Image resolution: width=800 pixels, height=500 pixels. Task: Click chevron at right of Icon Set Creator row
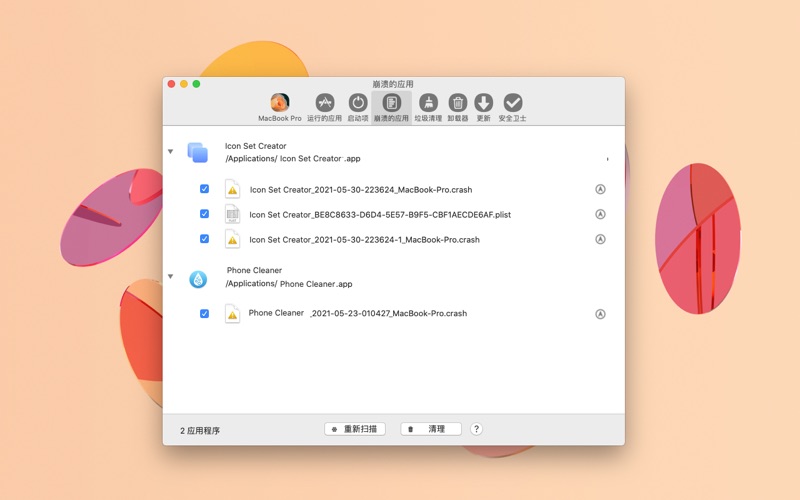click(x=607, y=159)
